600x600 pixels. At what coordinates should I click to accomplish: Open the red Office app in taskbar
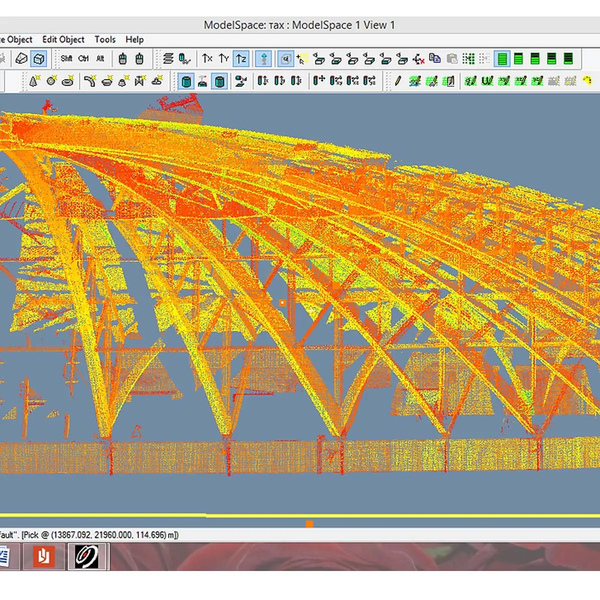point(42,556)
